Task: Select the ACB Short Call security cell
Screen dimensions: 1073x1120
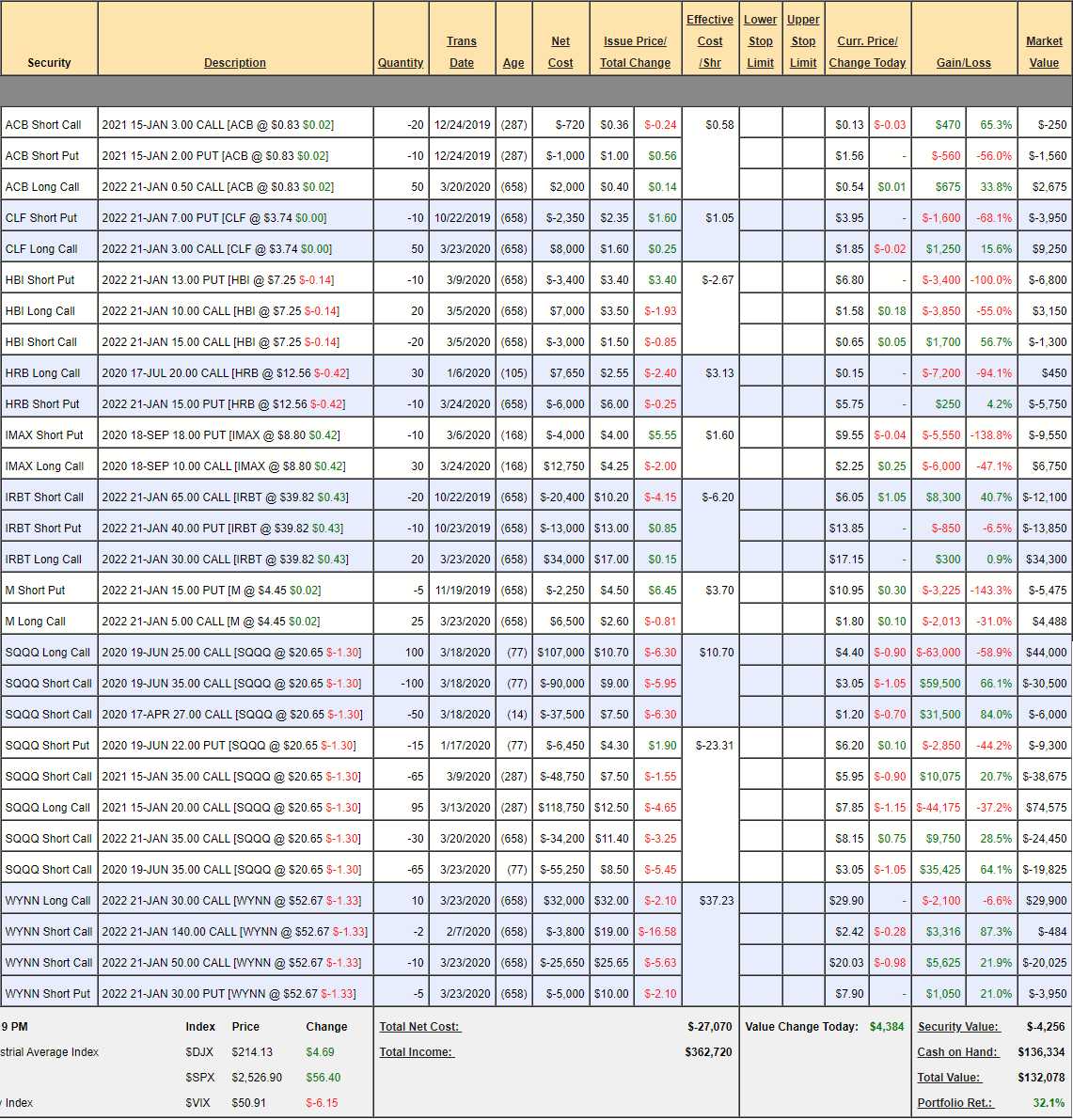Action: (43, 125)
